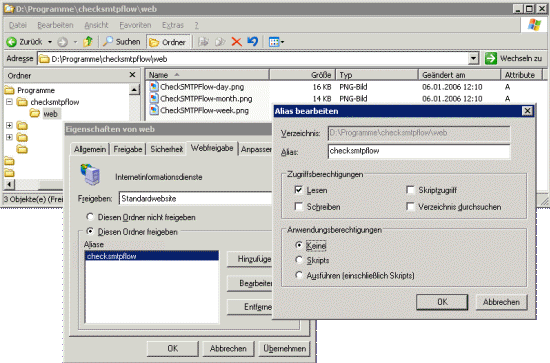Click OK in Alias bearbeiten dialog
The height and width of the screenshot is (363, 550).
pos(442,302)
